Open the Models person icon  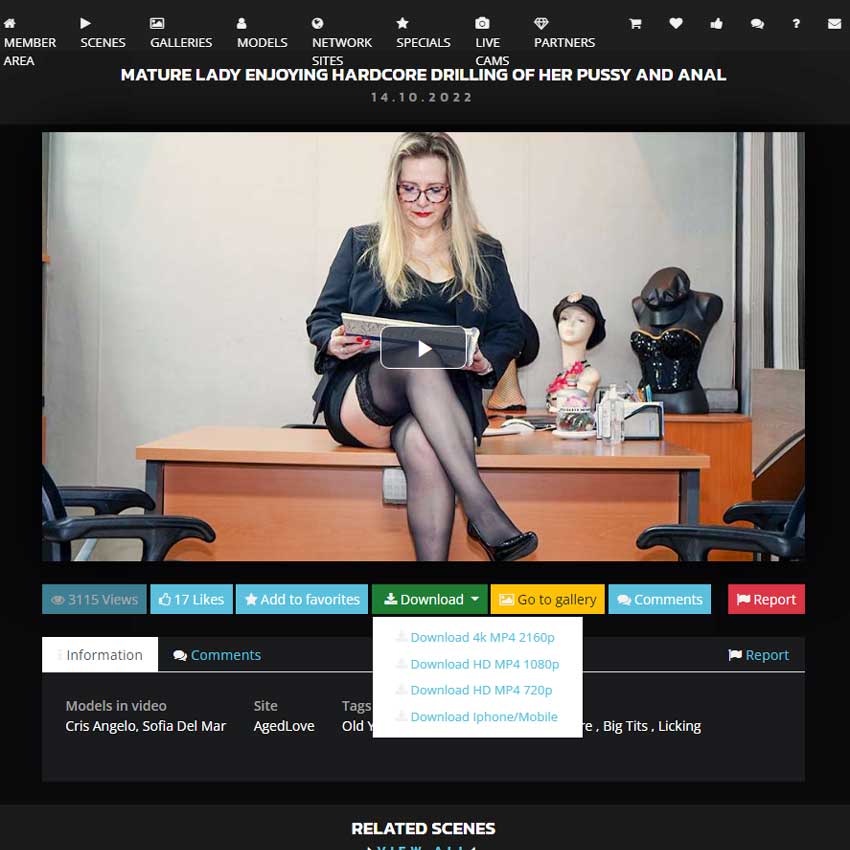242,23
